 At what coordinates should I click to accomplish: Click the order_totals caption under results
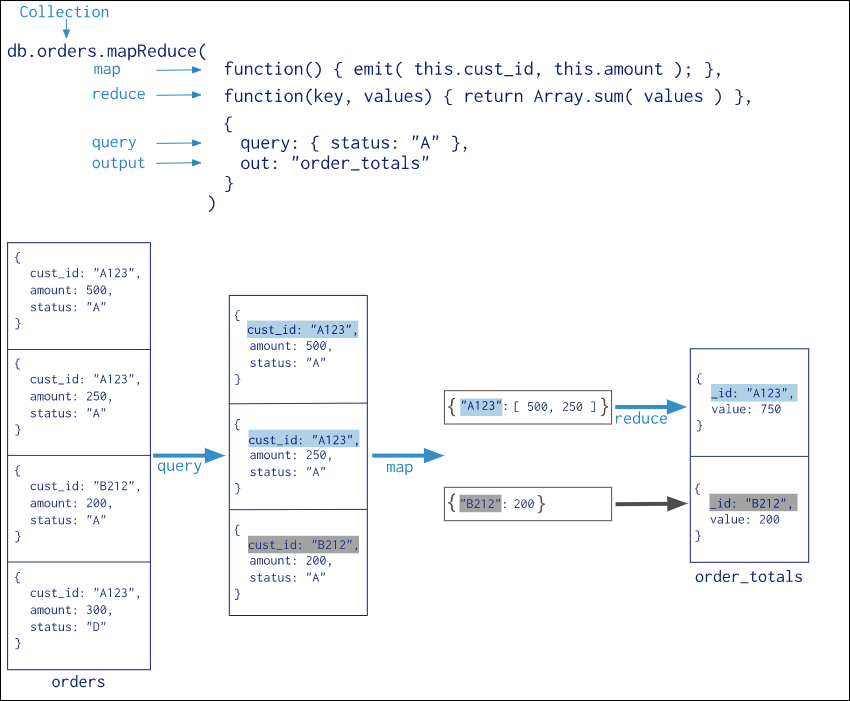[x=749, y=576]
